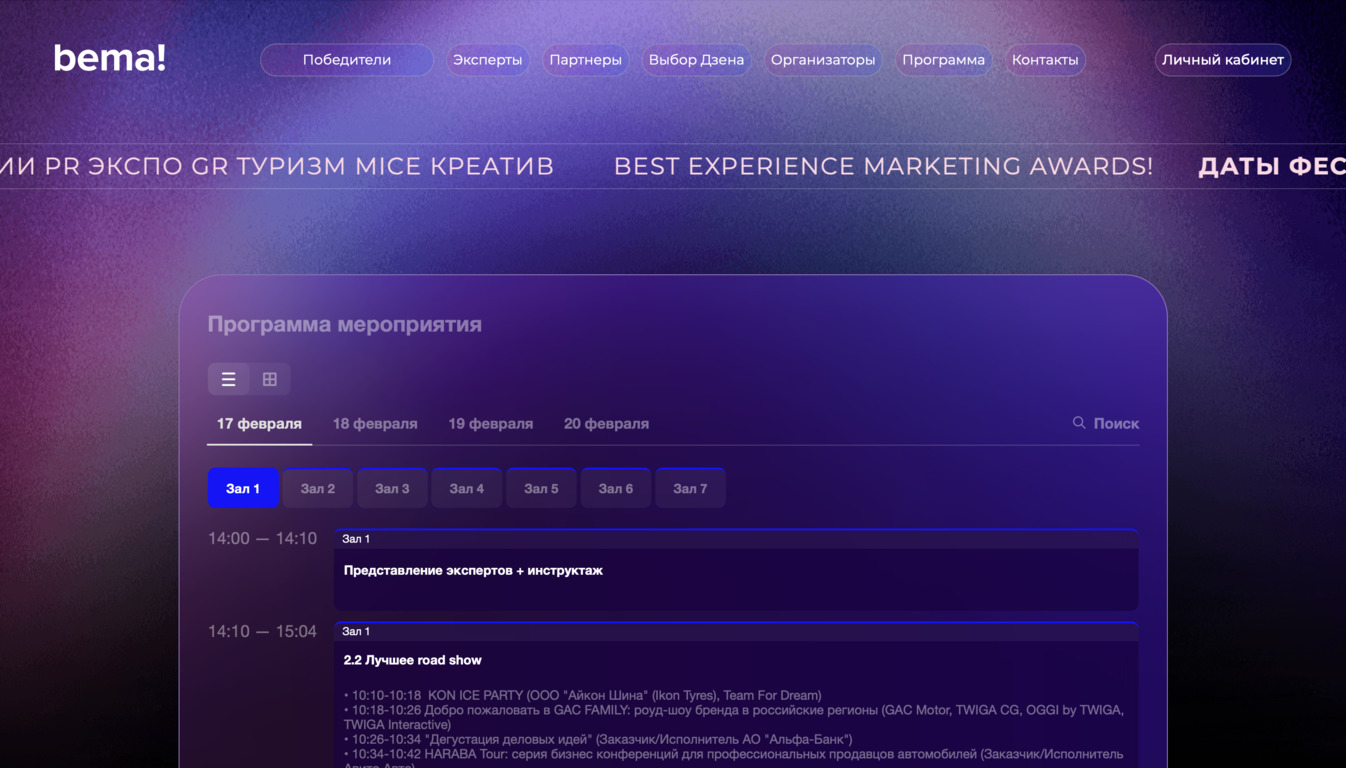Open Контакты page

pos(1045,60)
